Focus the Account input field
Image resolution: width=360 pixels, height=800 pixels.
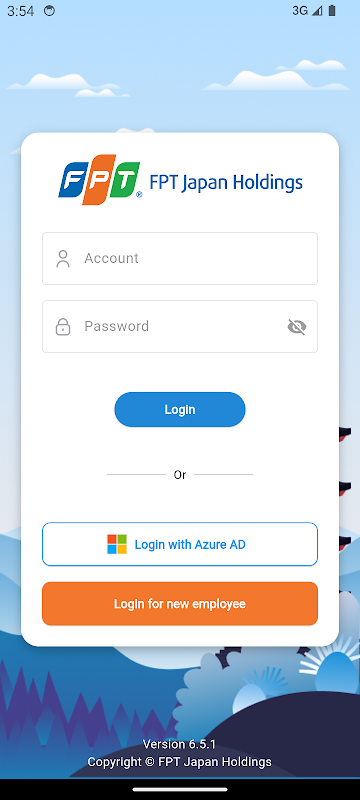tap(180, 258)
